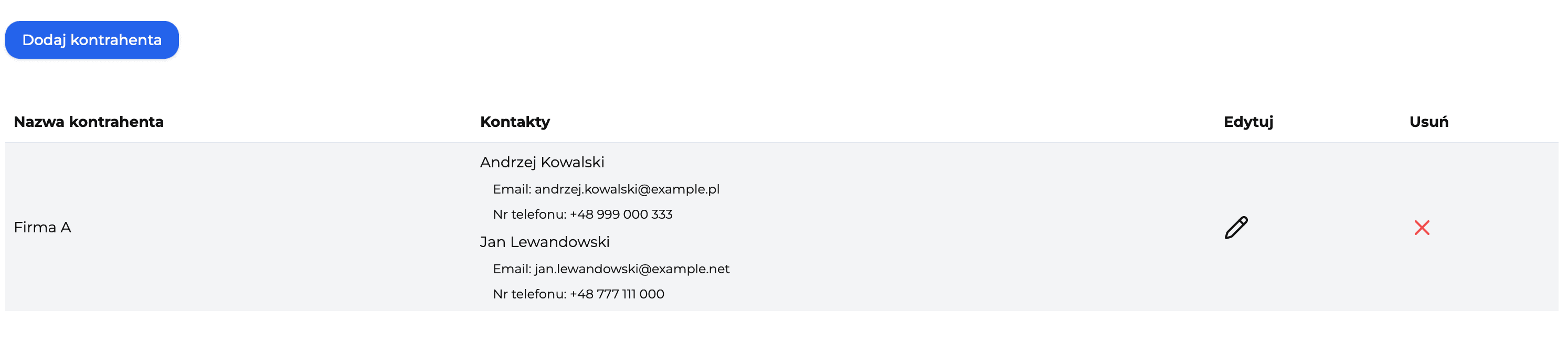Click the pencil edit icon for Firma A
The width and height of the screenshot is (1568, 364).
point(1236,228)
